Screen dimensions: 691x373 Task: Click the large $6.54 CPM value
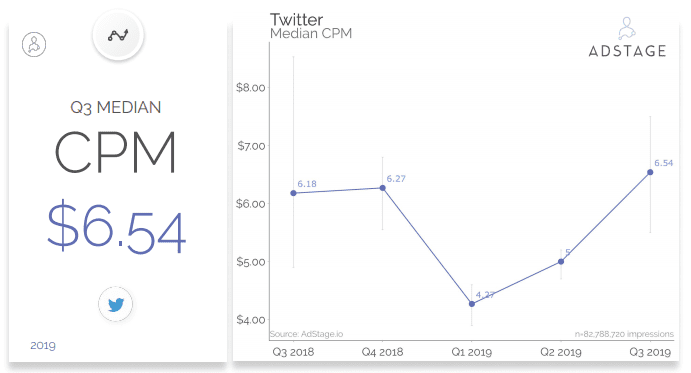(x=117, y=227)
